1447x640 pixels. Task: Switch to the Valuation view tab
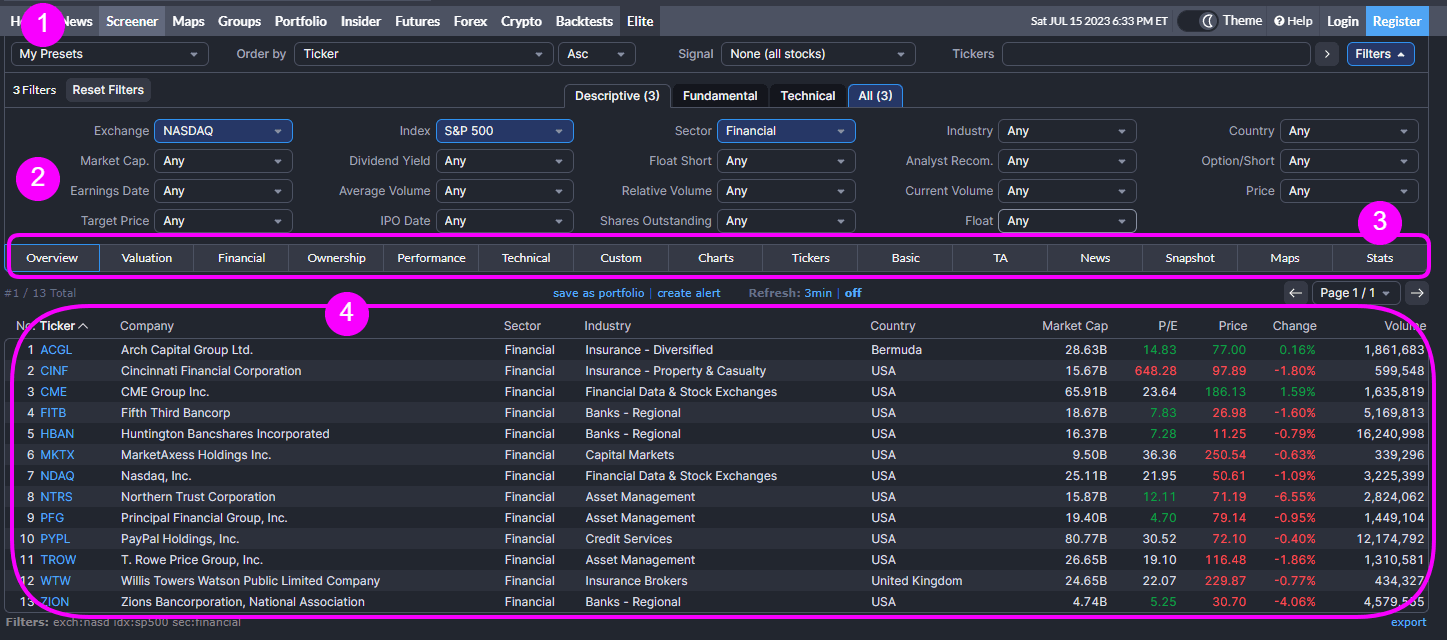click(x=147, y=258)
